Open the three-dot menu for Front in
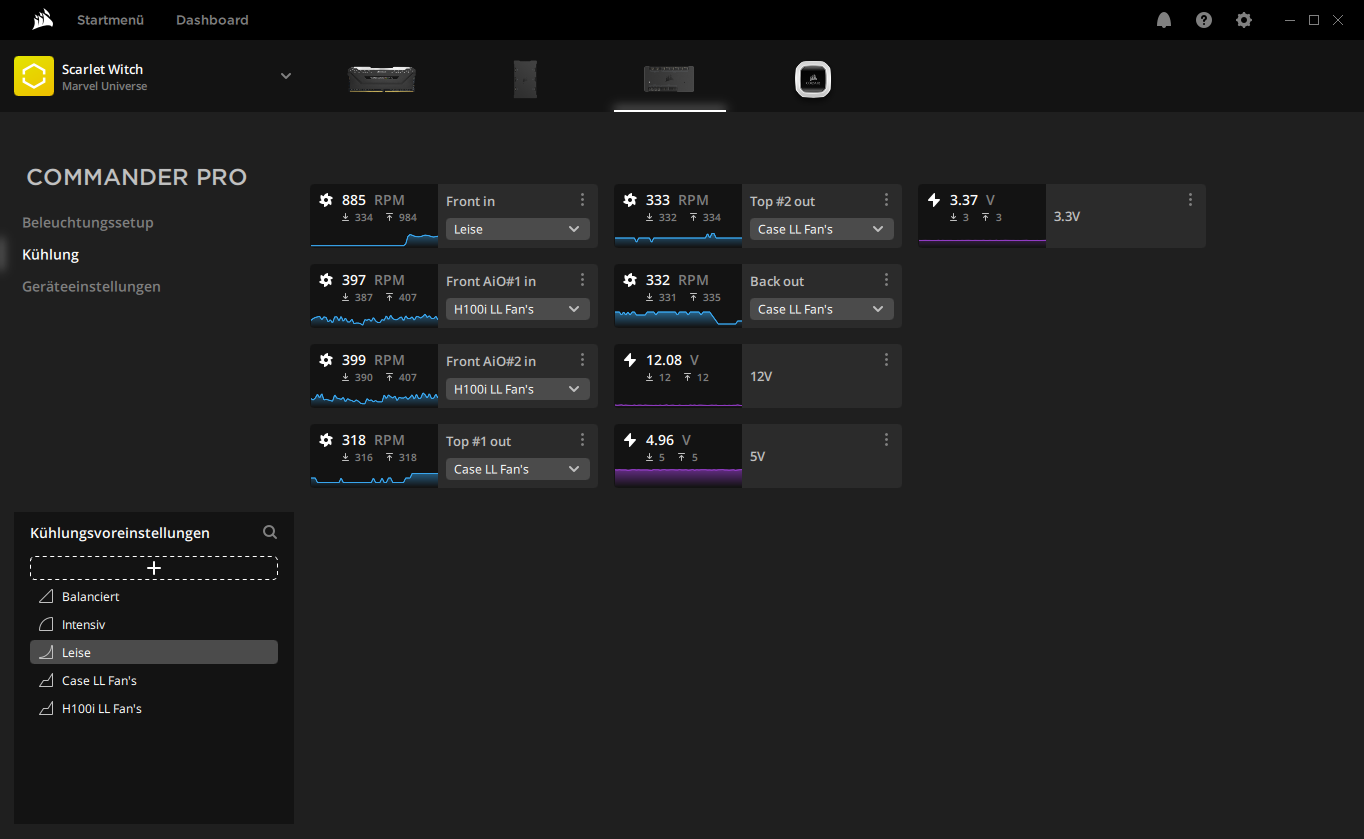1364x839 pixels. 583,200
